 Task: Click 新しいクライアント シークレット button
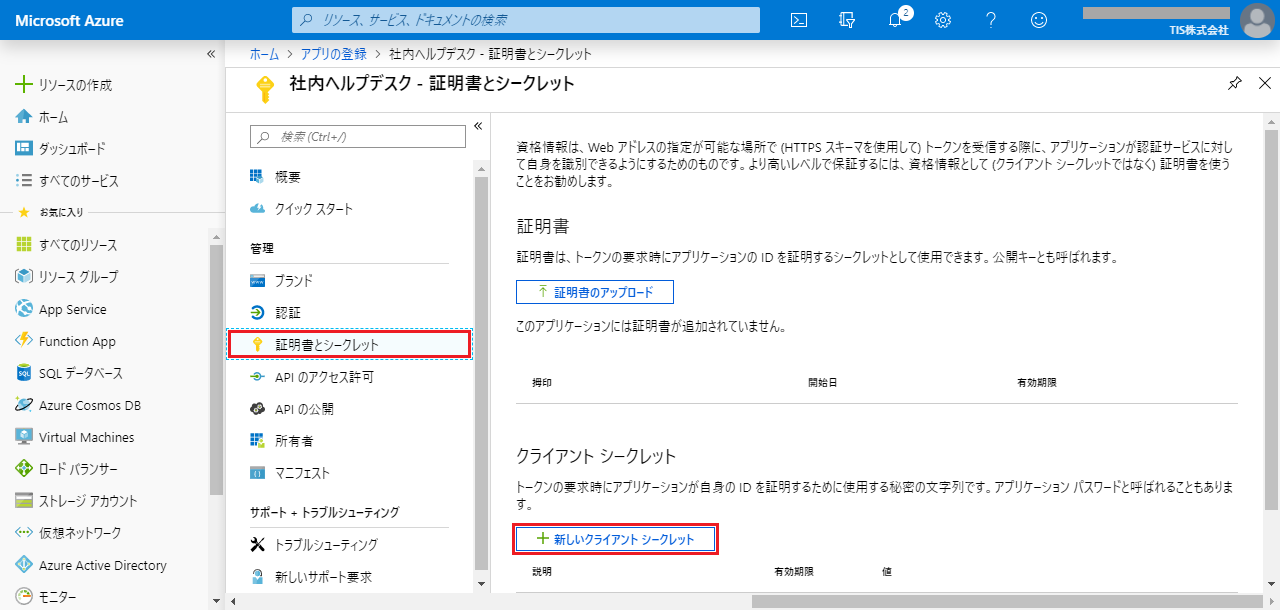617,539
